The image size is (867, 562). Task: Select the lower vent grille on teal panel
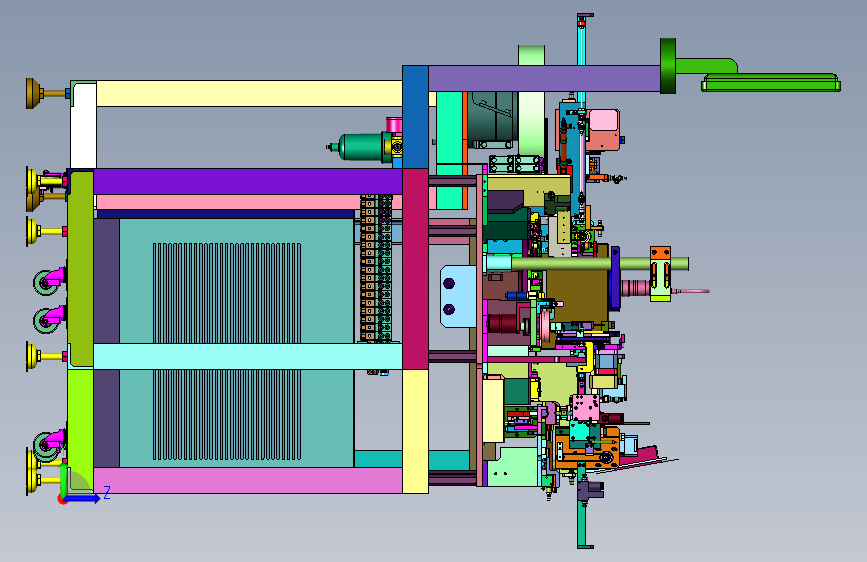[x=227, y=415]
